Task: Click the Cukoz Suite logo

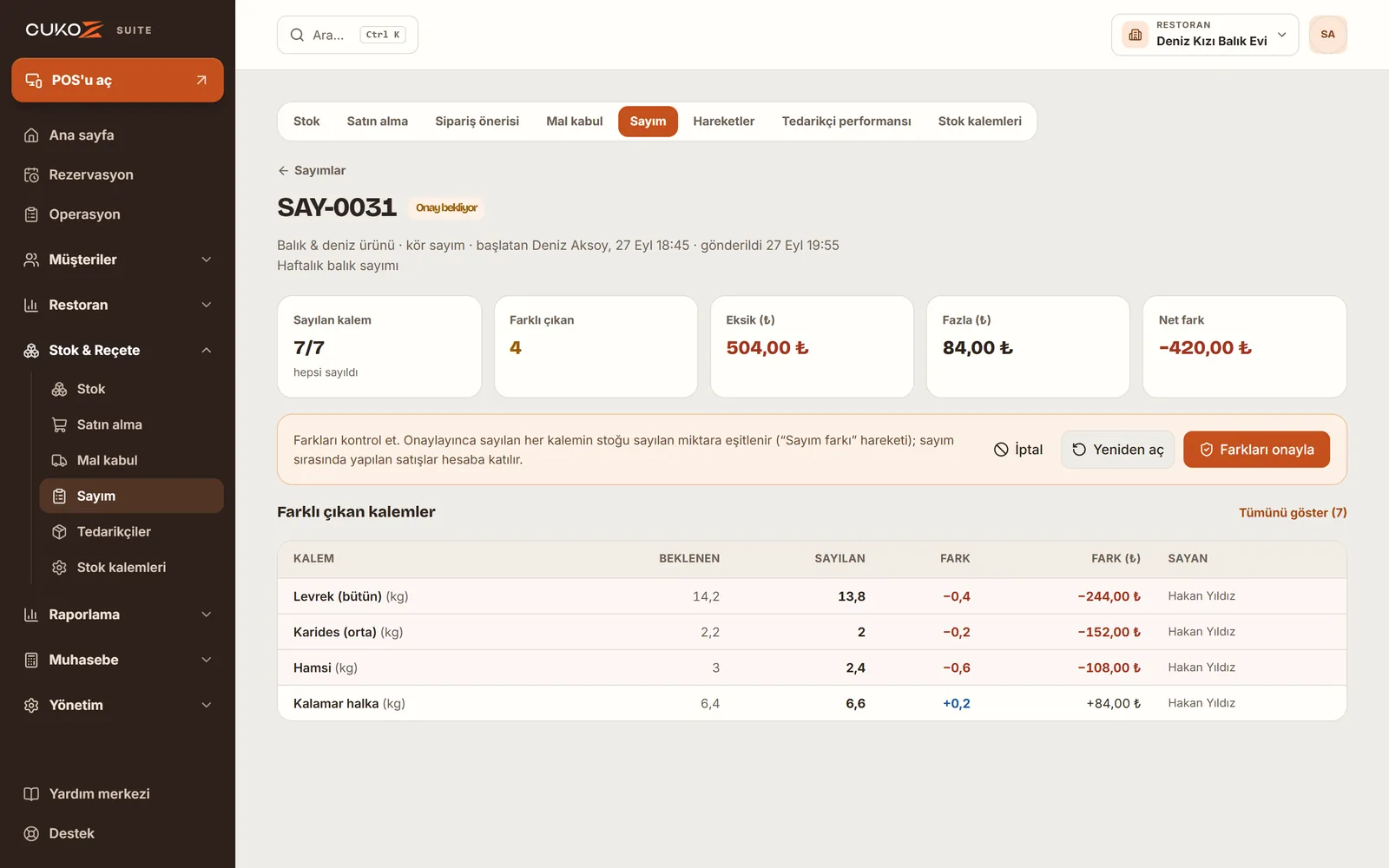Action: pyautogui.click(x=89, y=30)
